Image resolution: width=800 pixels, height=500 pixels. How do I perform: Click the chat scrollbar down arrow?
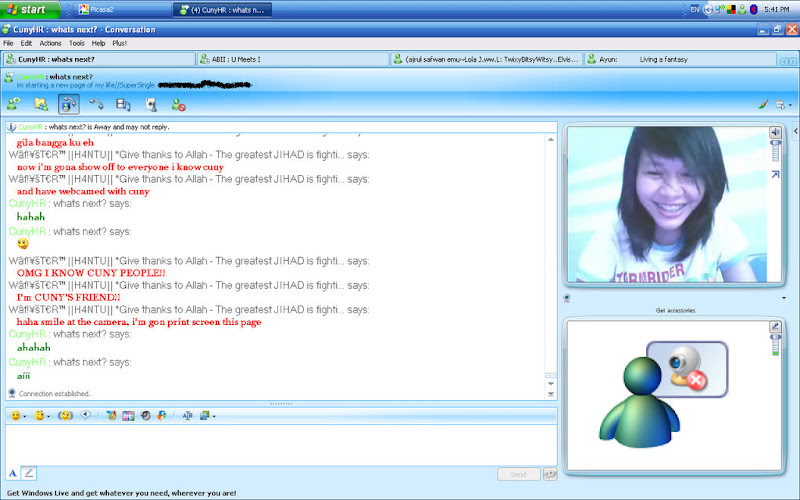pos(551,384)
